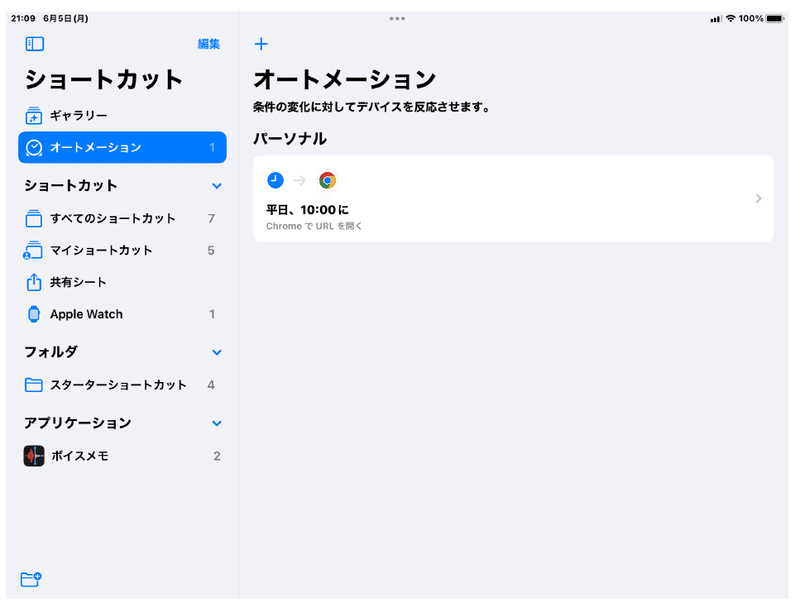The image size is (800, 607).
Task: Click the time-of-day clock trigger icon
Action: [x=276, y=180]
